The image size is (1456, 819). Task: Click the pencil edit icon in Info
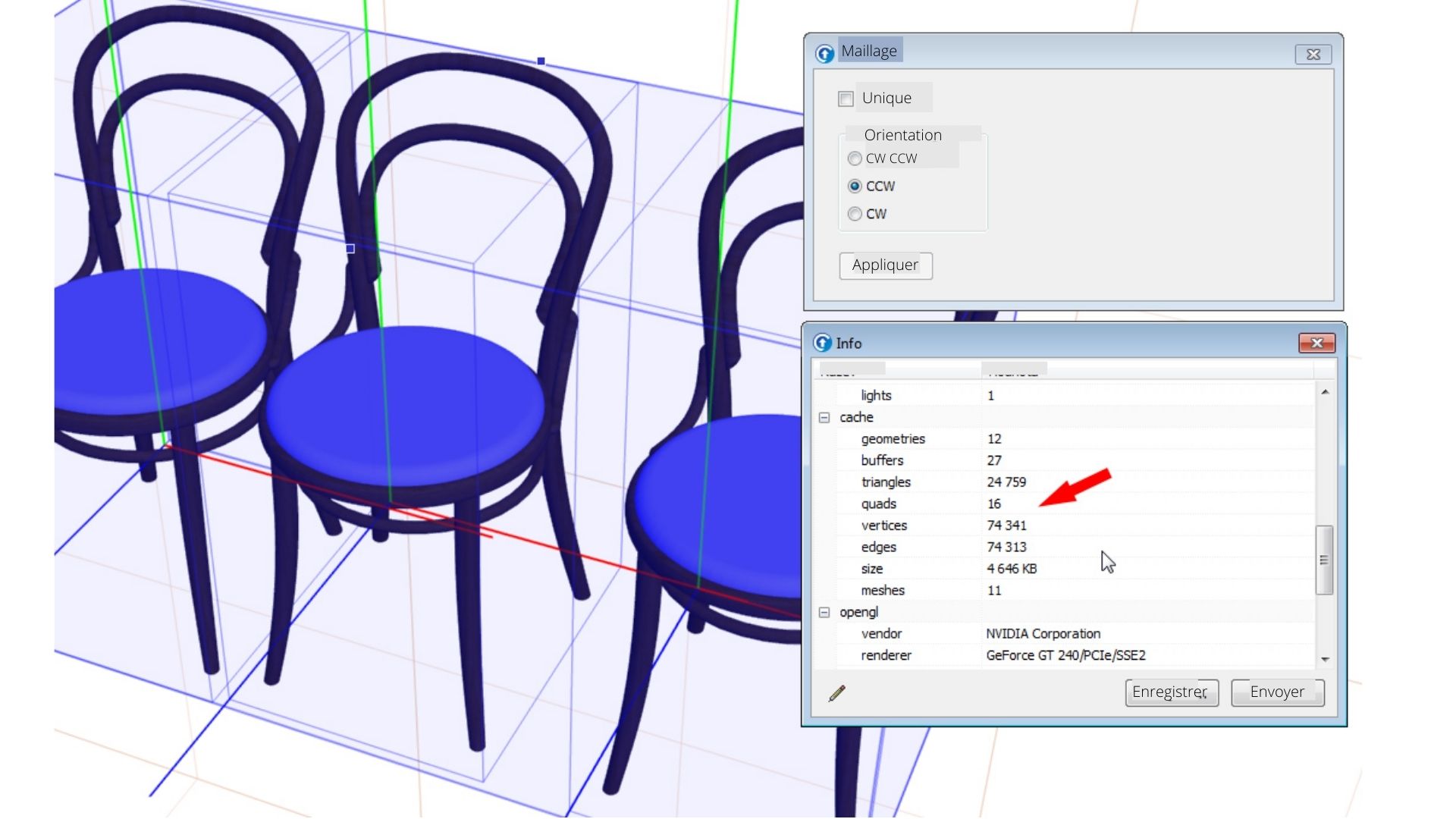837,693
